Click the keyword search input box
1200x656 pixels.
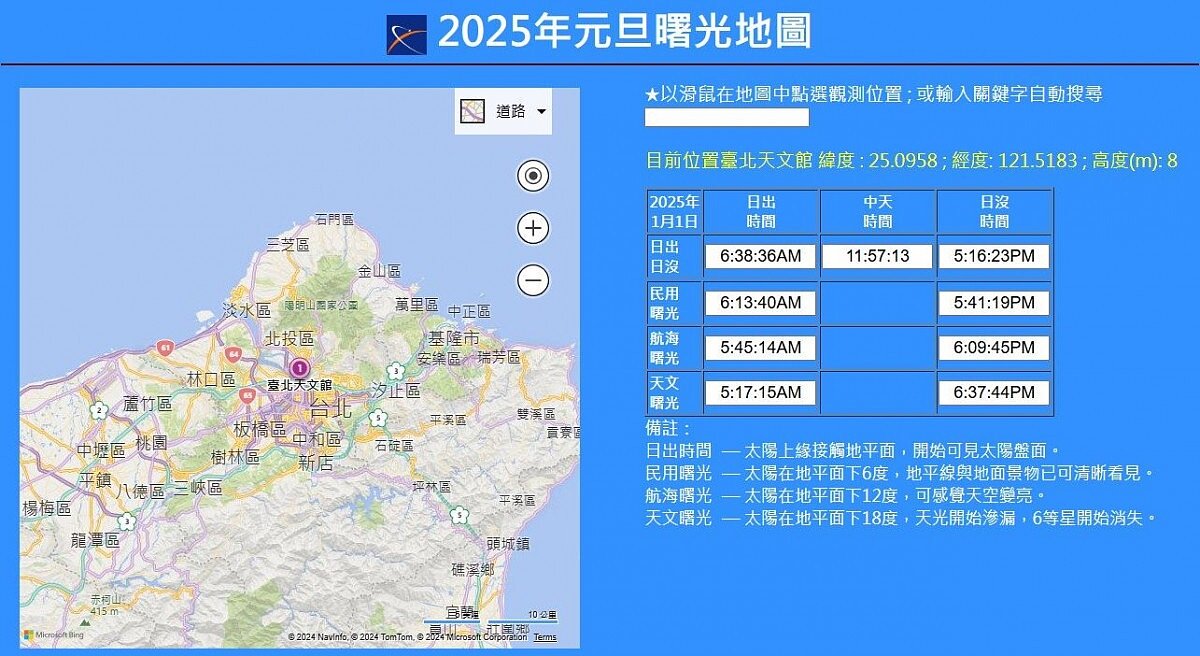[x=725, y=117]
